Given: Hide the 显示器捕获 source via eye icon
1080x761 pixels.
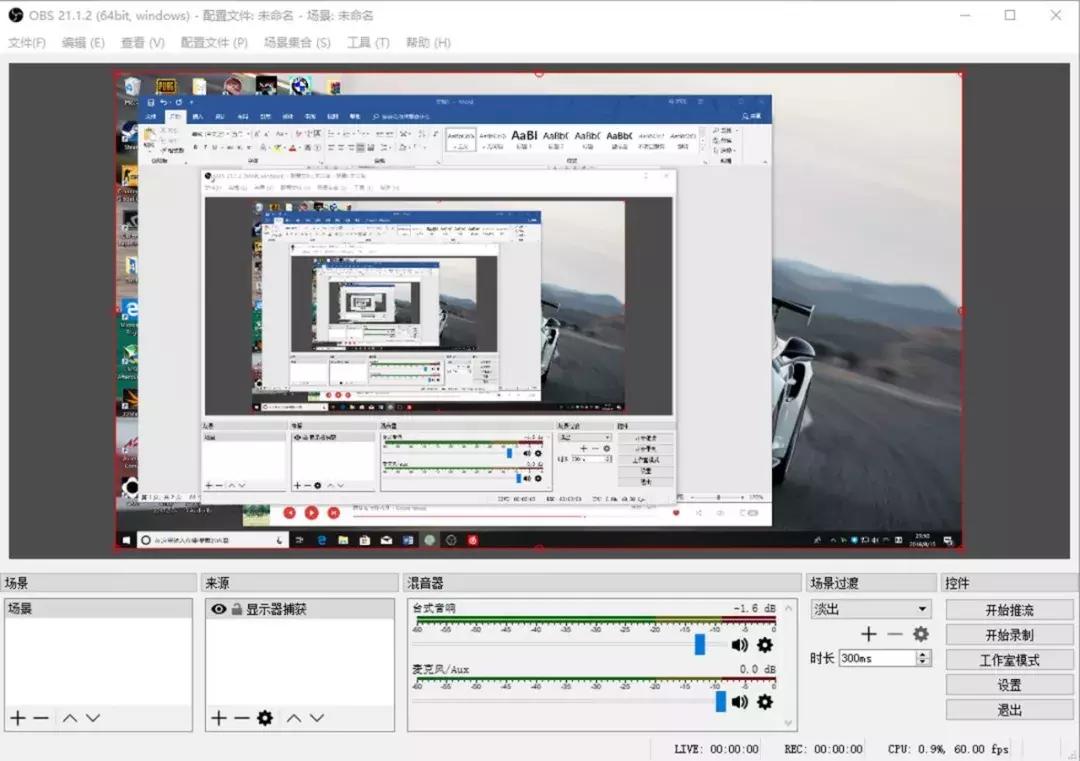Looking at the screenshot, I should [x=217, y=608].
